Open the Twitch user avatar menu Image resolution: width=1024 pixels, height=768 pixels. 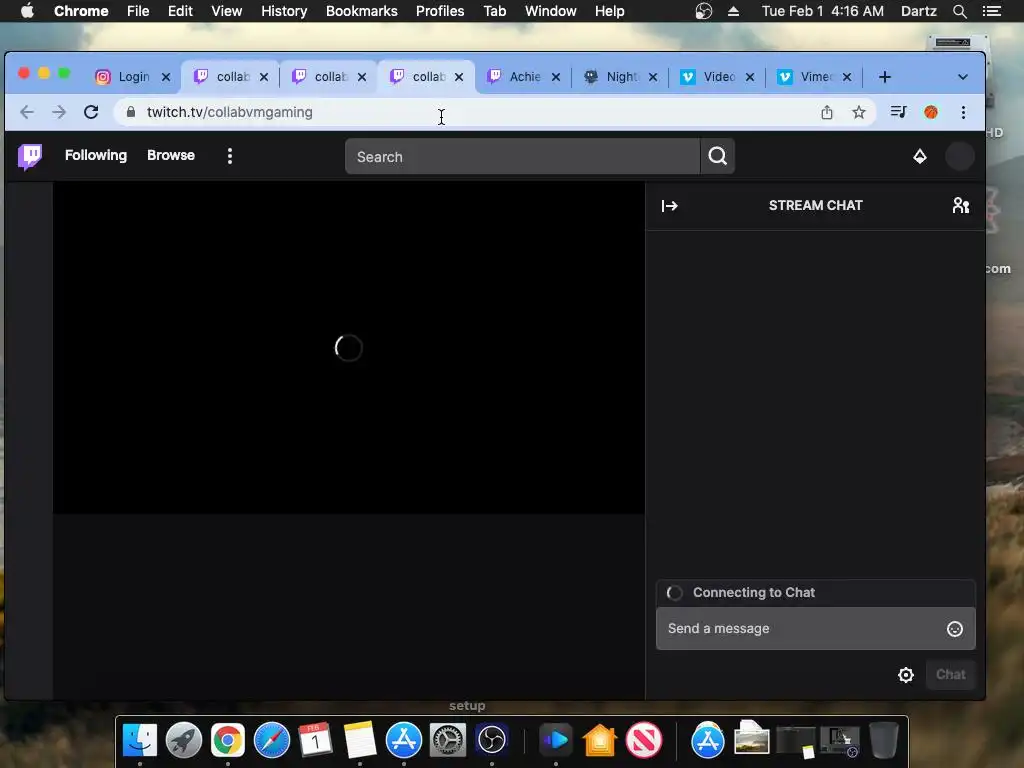[959, 156]
